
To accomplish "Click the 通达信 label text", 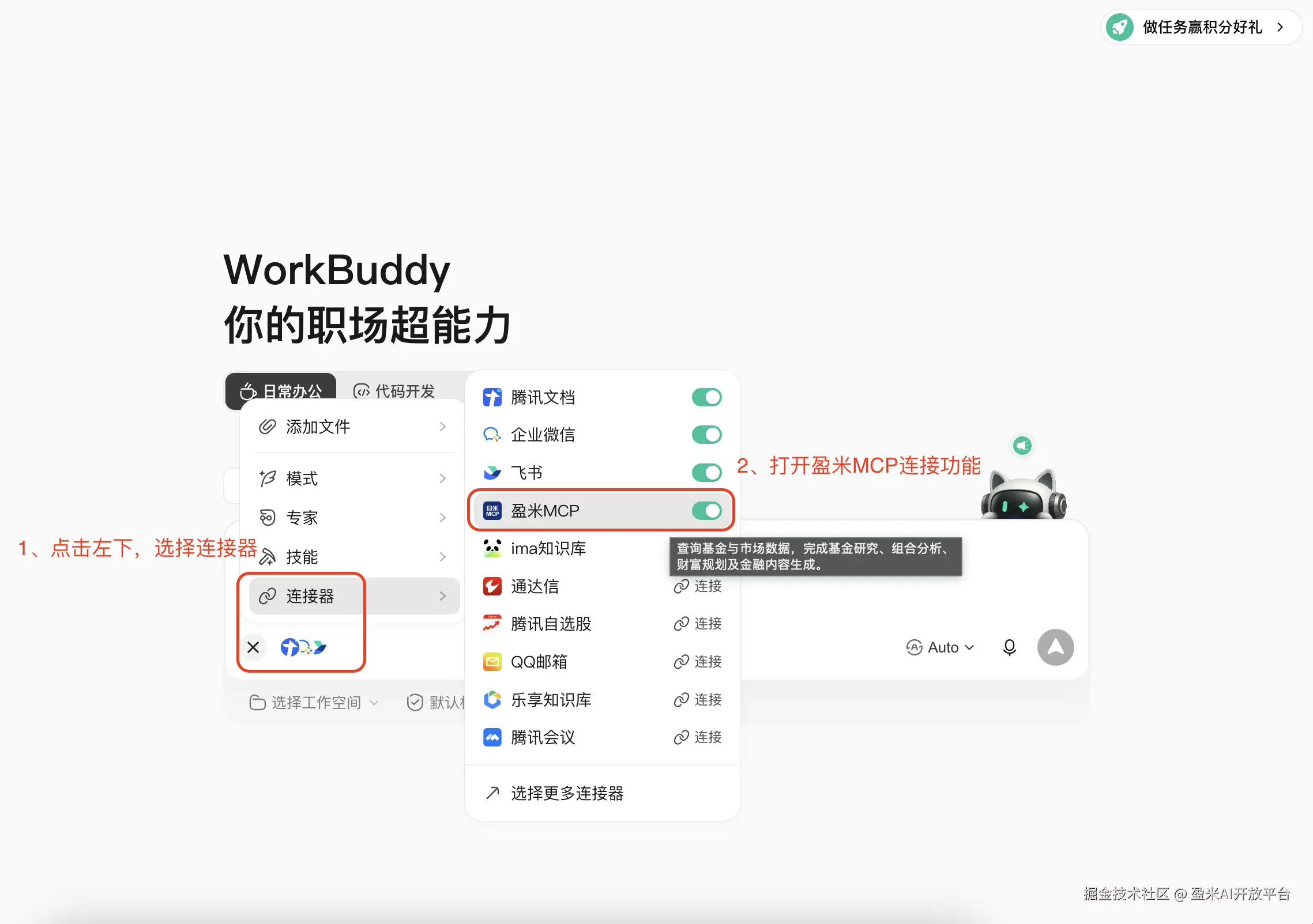I will [535, 586].
